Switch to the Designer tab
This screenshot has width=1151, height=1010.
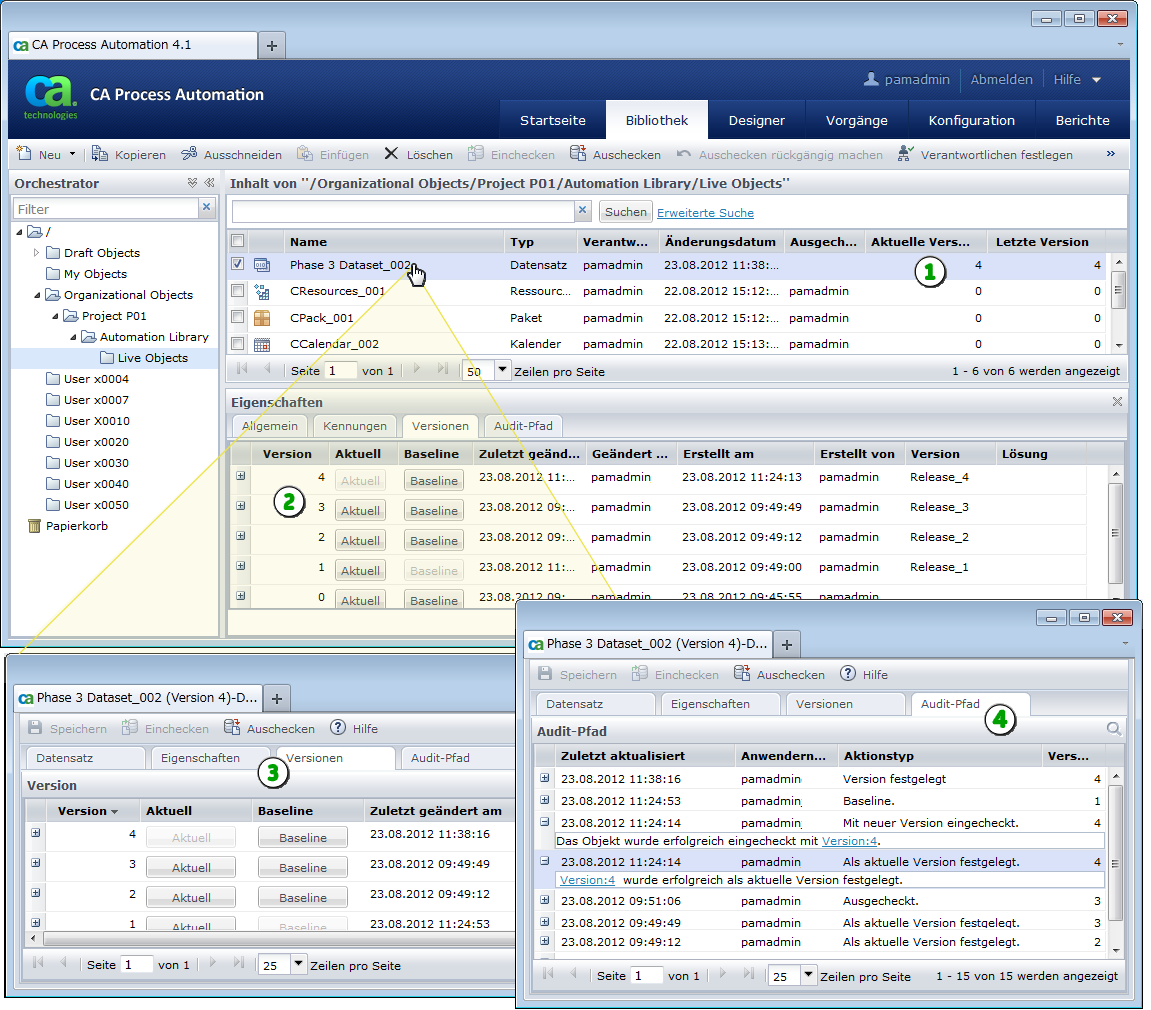tap(756, 120)
